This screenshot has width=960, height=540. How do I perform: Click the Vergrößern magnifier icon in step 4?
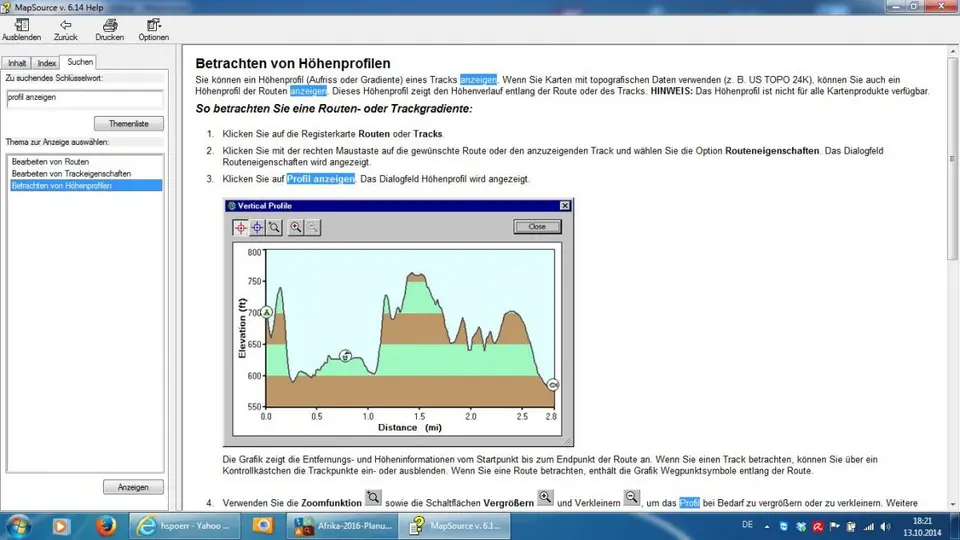[x=545, y=498]
